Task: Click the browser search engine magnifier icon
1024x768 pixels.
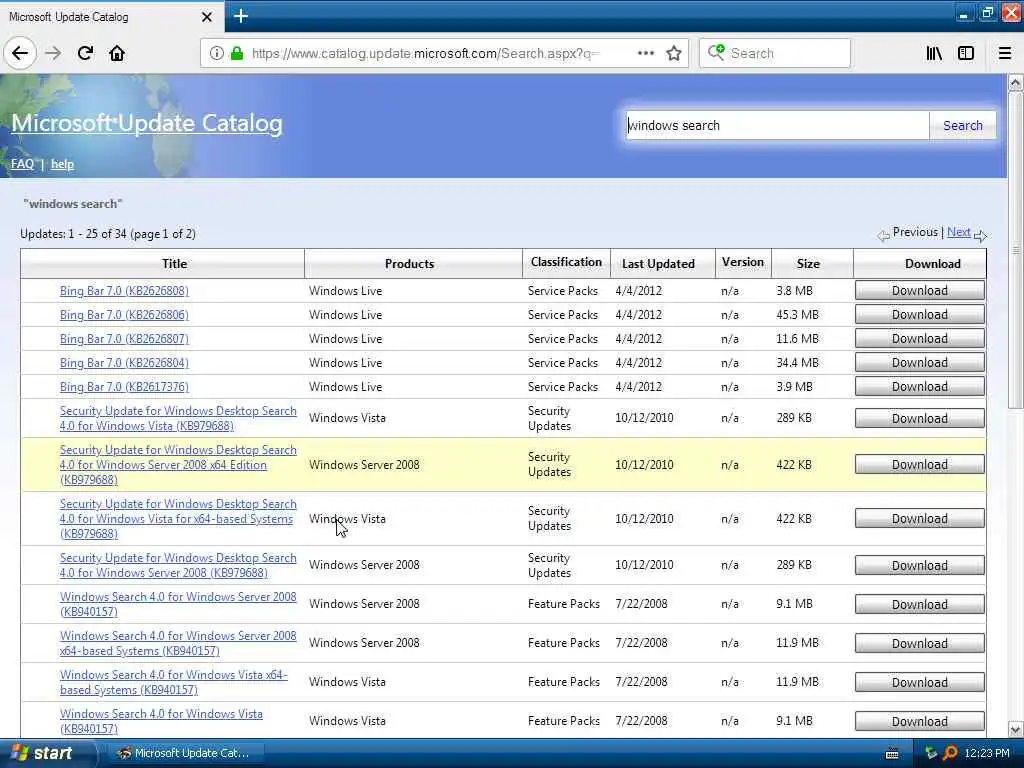Action: point(716,53)
